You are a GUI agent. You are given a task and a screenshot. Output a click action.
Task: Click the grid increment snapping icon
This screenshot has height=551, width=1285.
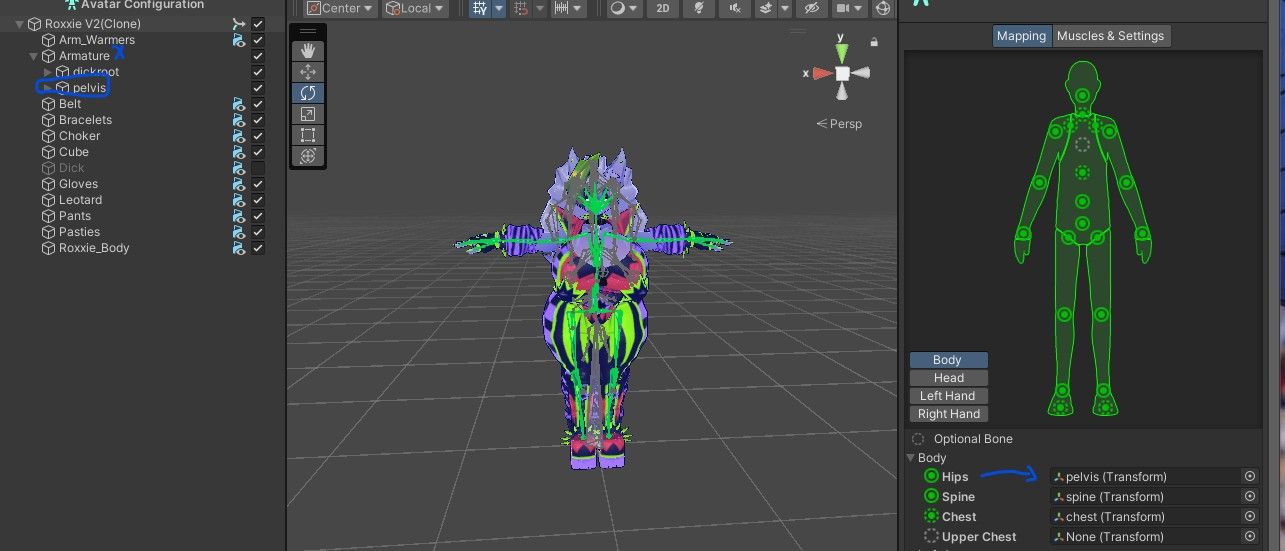(x=520, y=8)
